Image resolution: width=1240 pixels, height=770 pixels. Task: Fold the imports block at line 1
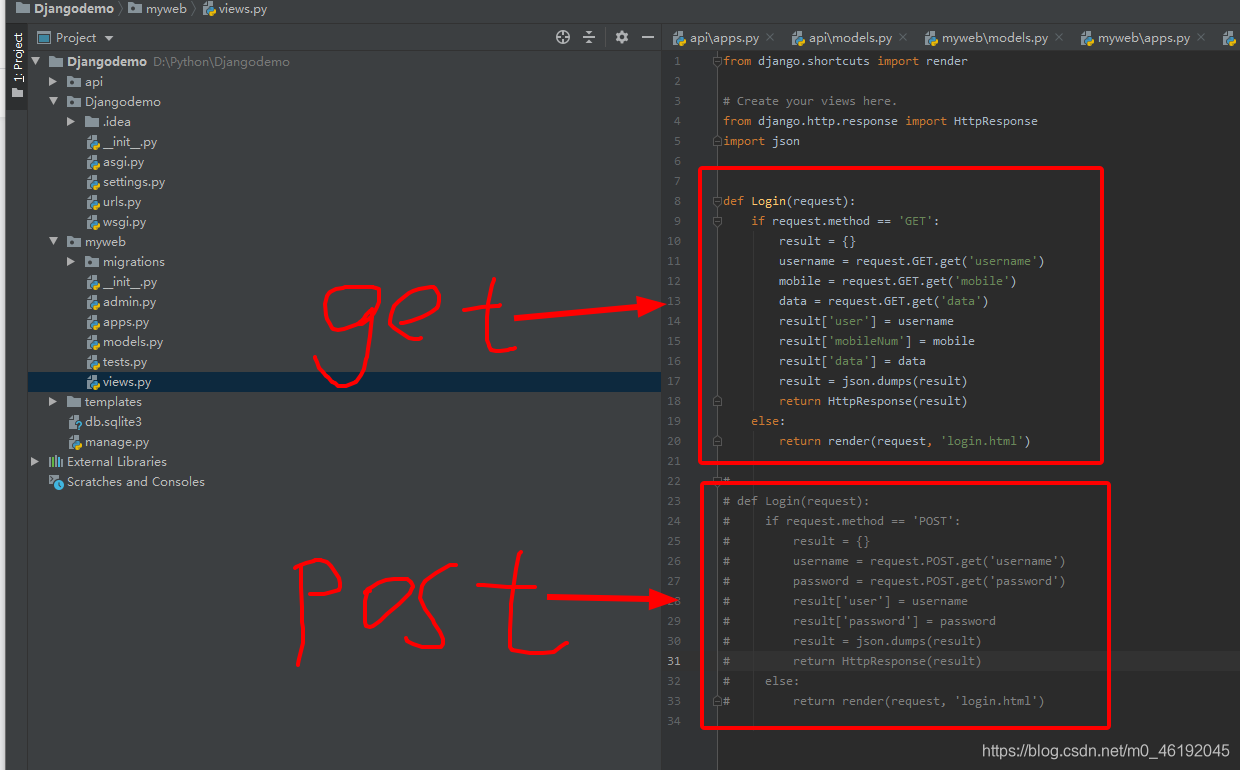click(717, 61)
